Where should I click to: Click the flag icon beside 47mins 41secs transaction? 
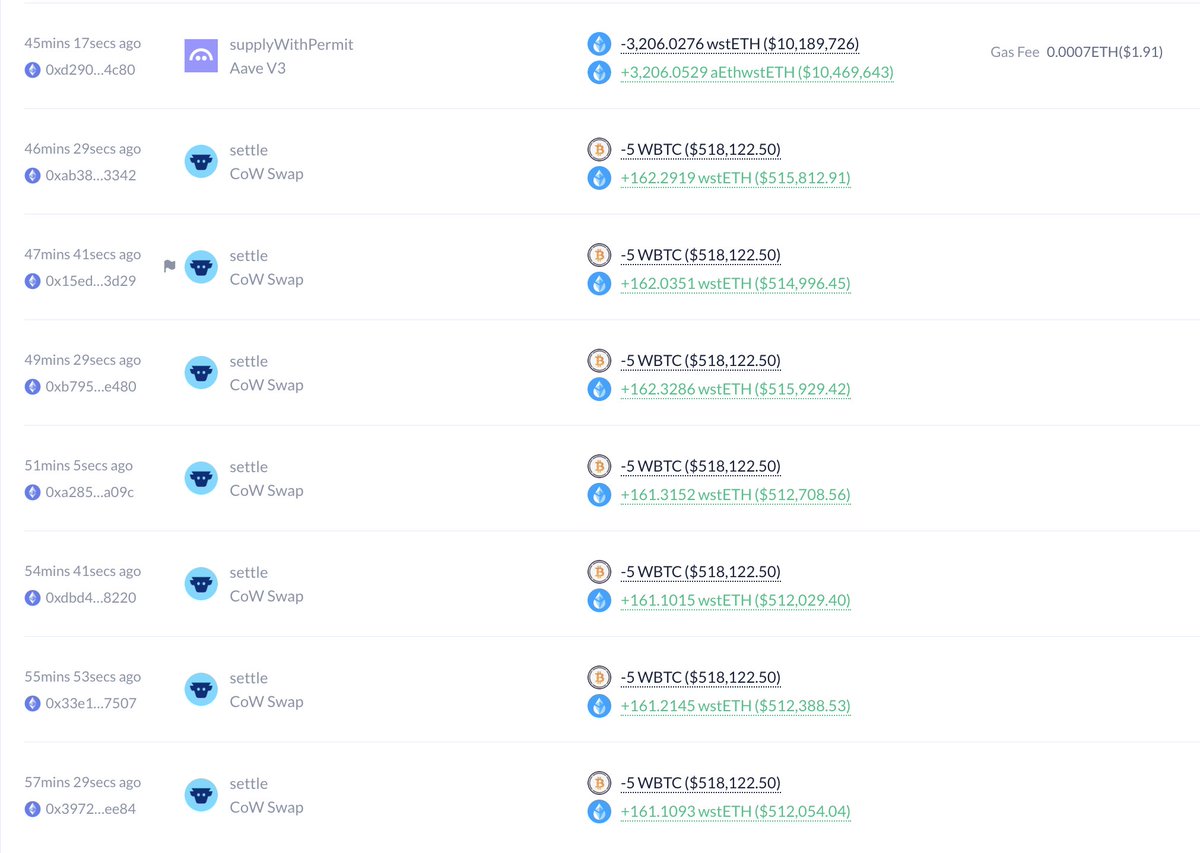[x=169, y=266]
